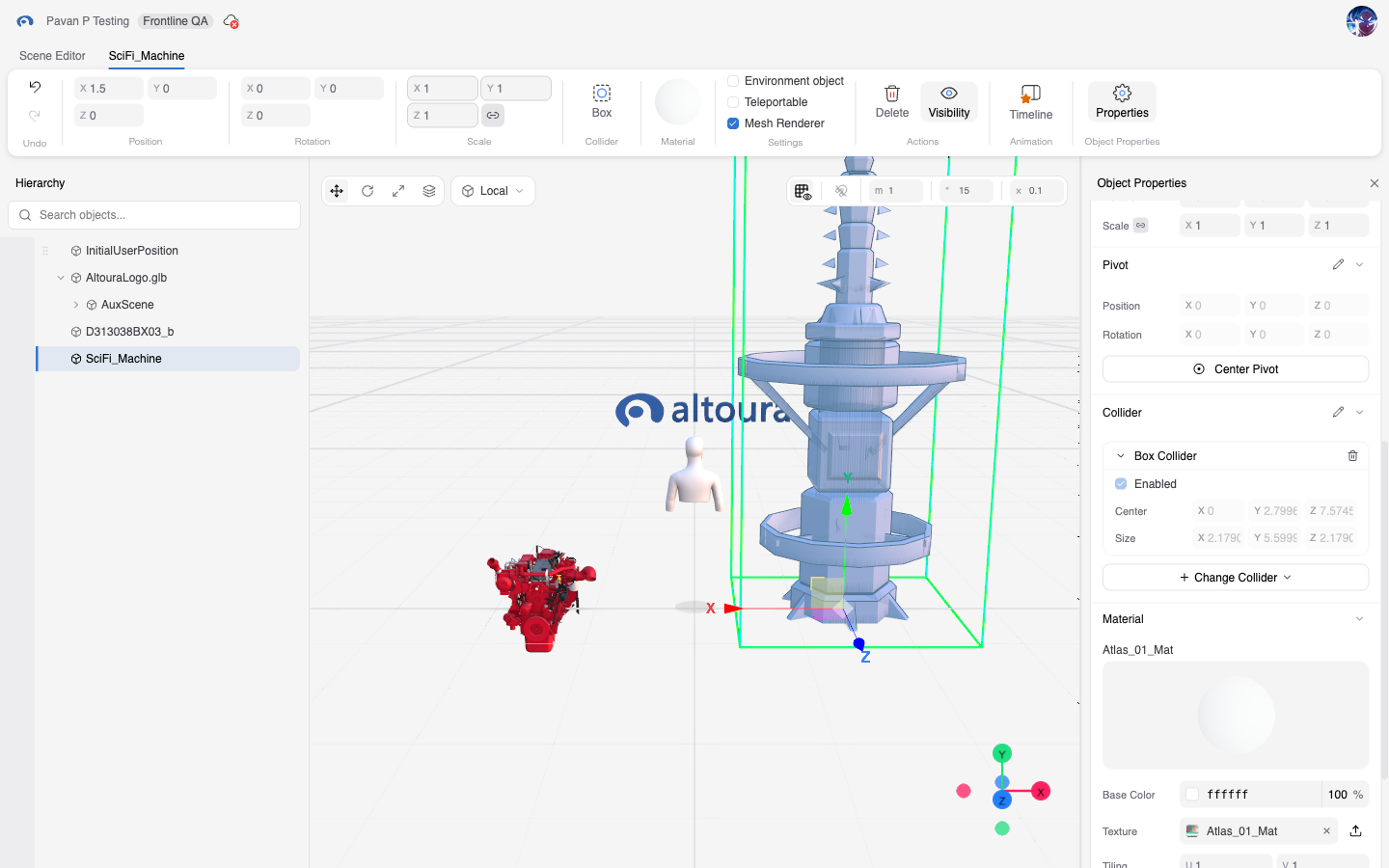The width and height of the screenshot is (1389, 868).
Task: Toggle the Box Collider Enabled checkbox
Action: click(1121, 484)
